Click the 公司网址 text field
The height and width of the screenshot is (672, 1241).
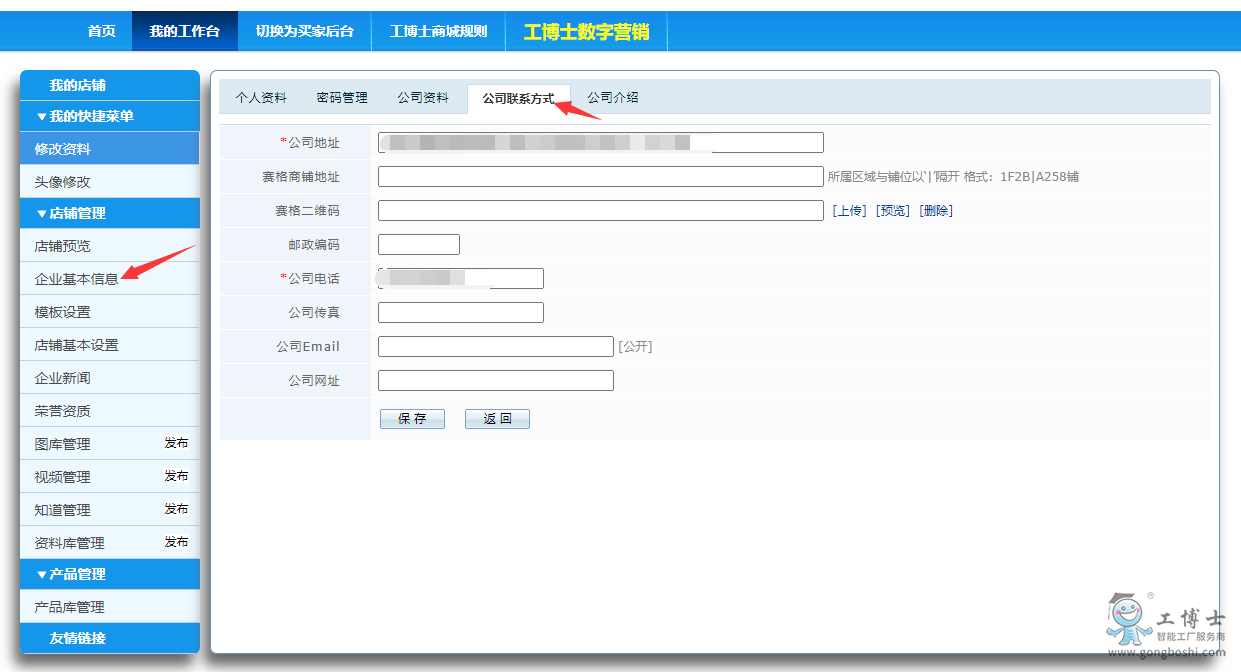point(495,381)
